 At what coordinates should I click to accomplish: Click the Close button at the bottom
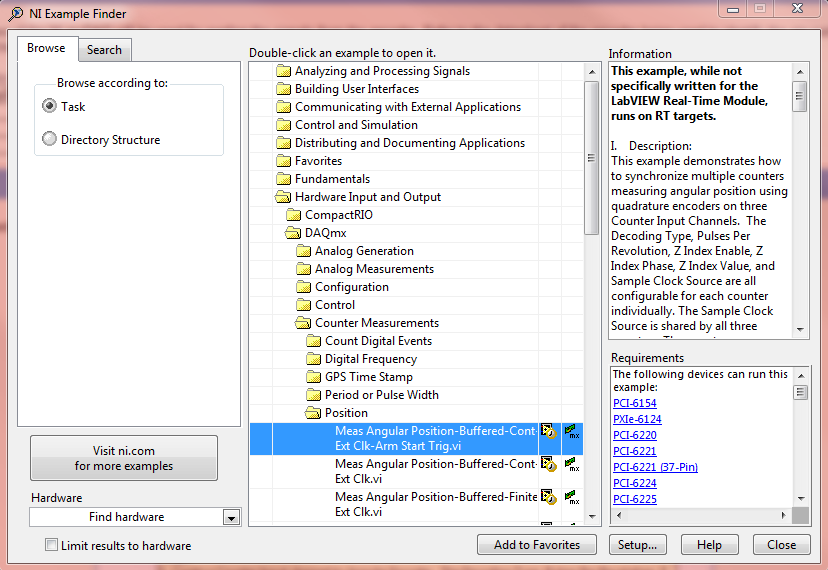pyautogui.click(x=782, y=545)
